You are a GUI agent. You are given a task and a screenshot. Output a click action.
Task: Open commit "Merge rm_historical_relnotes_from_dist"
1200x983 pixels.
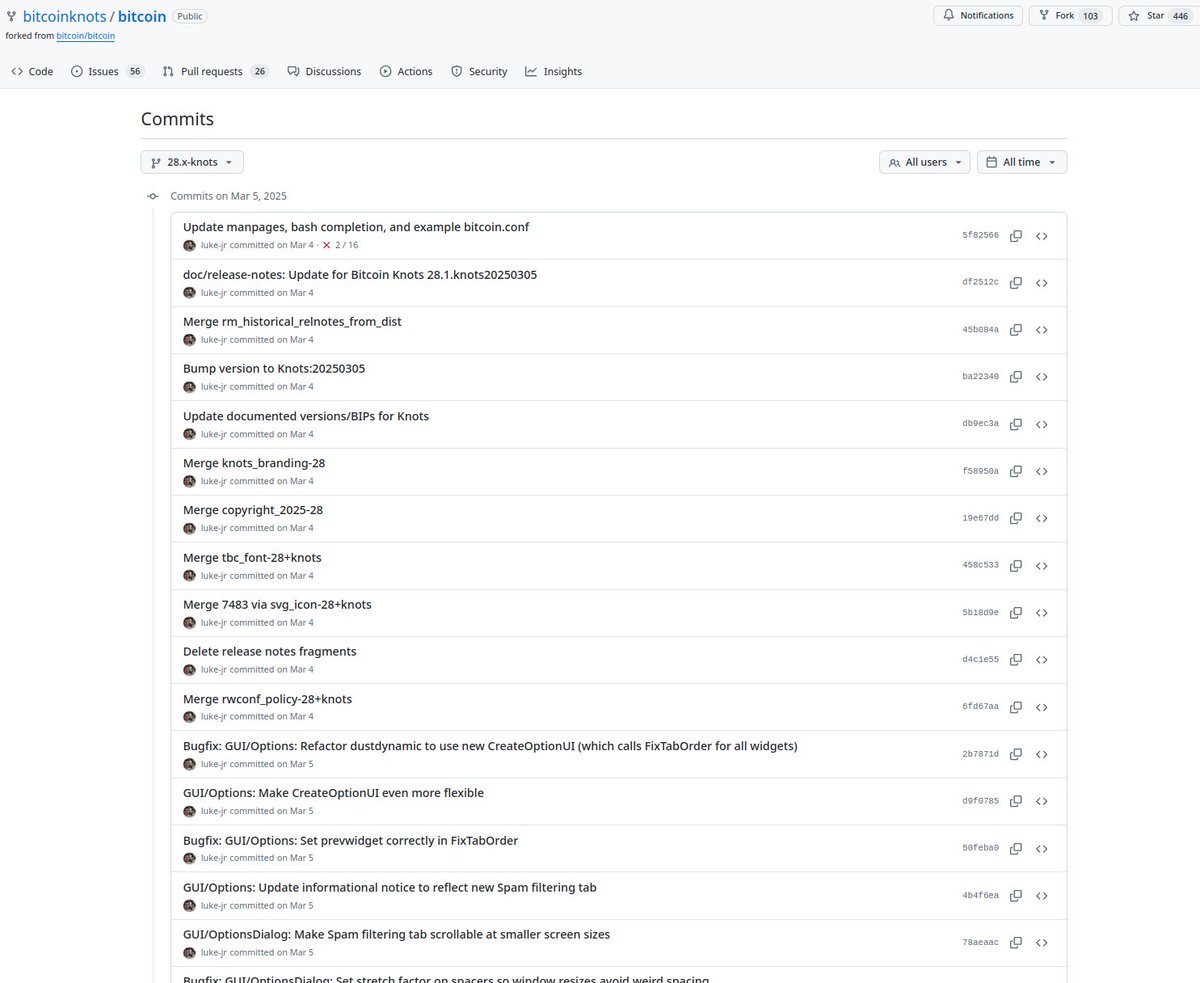click(x=292, y=321)
